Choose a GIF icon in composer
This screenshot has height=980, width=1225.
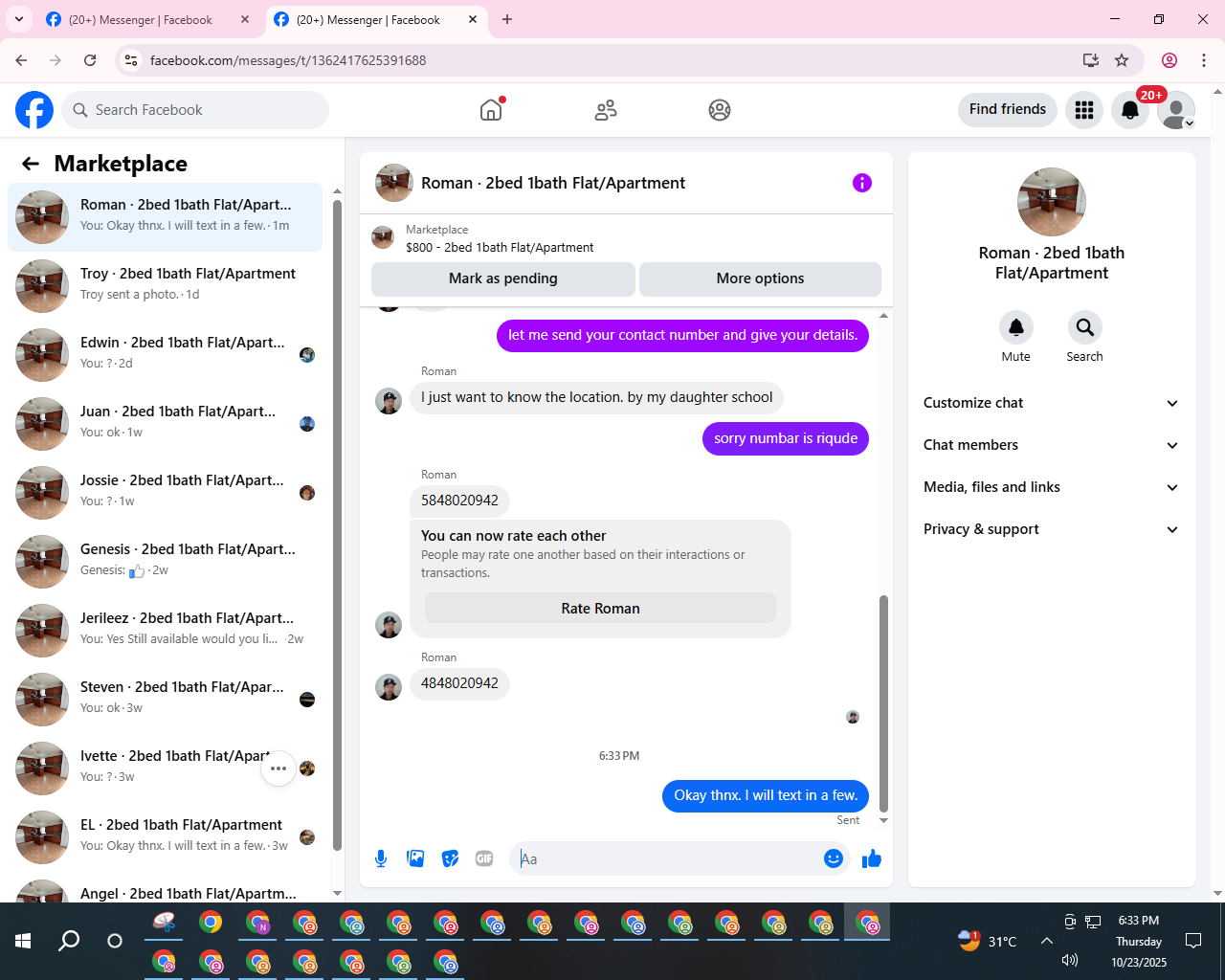click(484, 858)
